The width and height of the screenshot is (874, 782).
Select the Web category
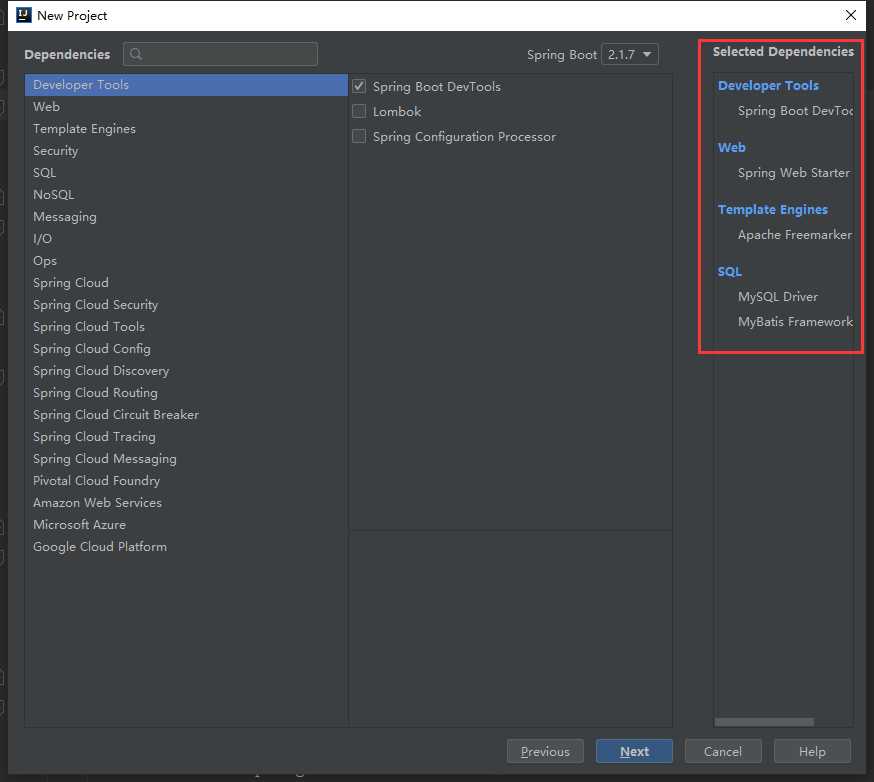tap(186, 106)
